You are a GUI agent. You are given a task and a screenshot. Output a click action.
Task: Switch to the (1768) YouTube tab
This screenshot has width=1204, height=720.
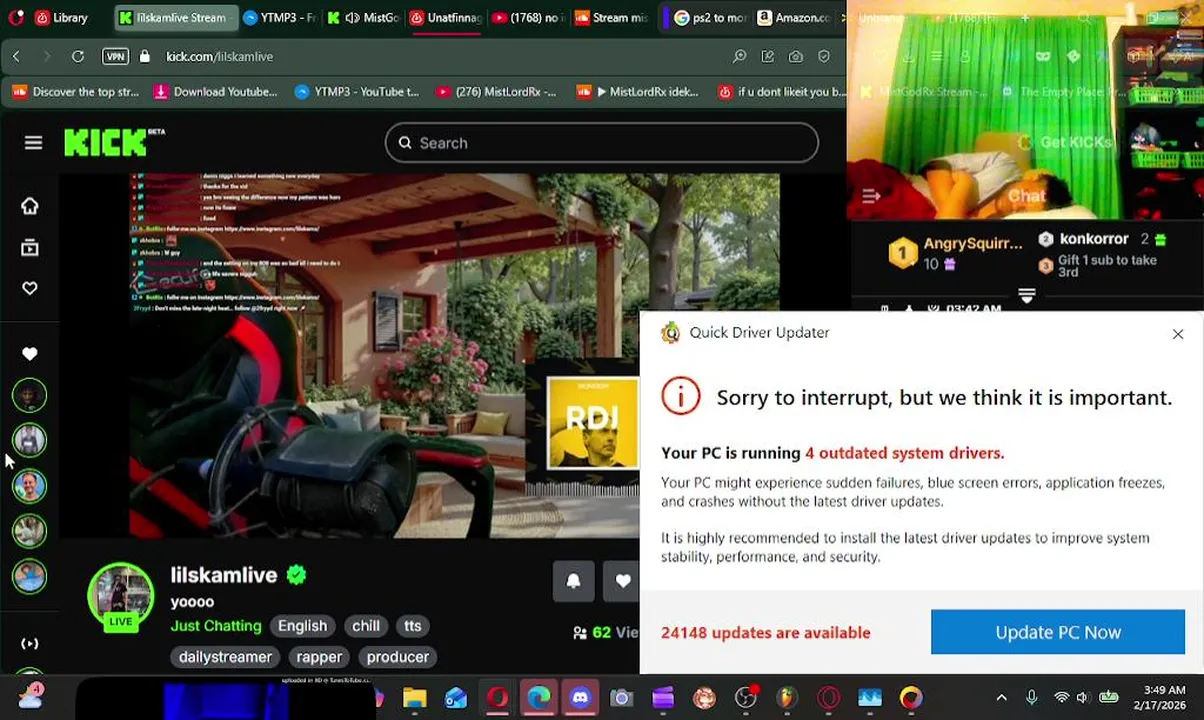530,18
